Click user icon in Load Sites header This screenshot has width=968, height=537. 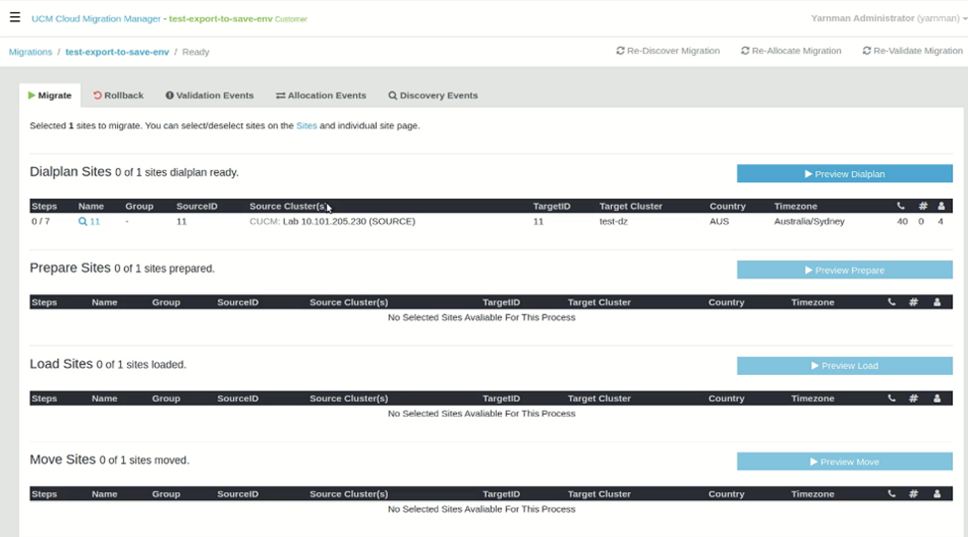[937, 398]
